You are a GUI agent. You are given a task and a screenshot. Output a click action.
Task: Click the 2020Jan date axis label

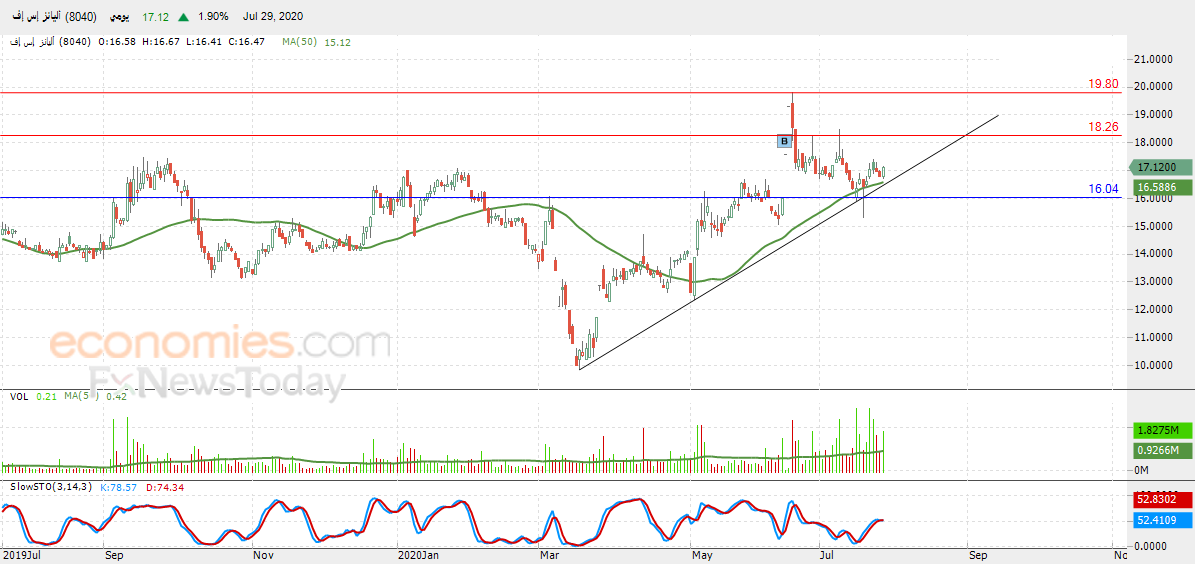[418, 556]
